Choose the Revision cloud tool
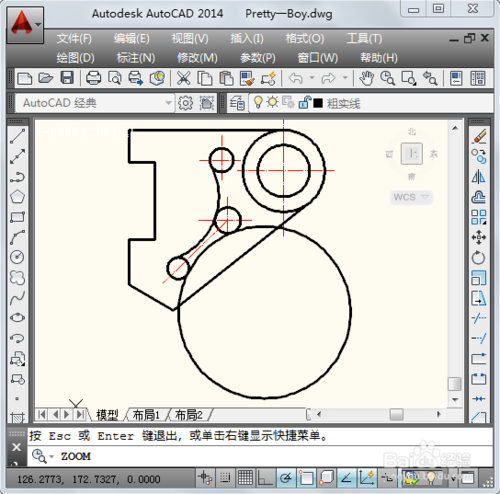 (17, 277)
